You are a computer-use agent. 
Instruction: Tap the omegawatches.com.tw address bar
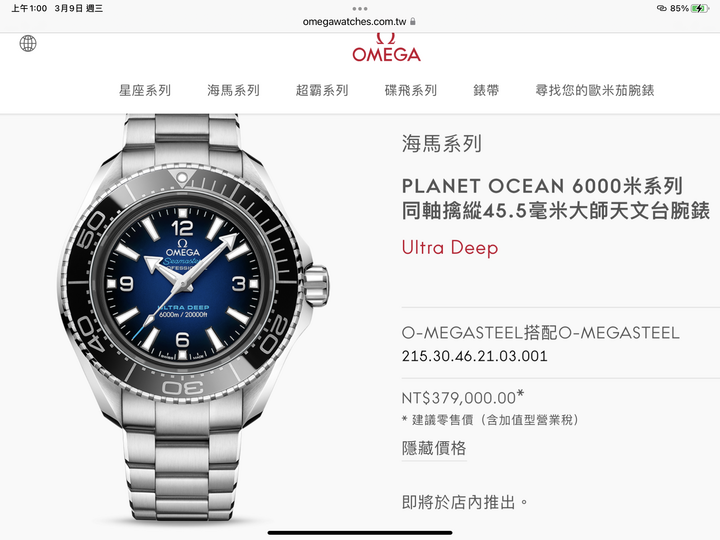pyautogui.click(x=354, y=22)
